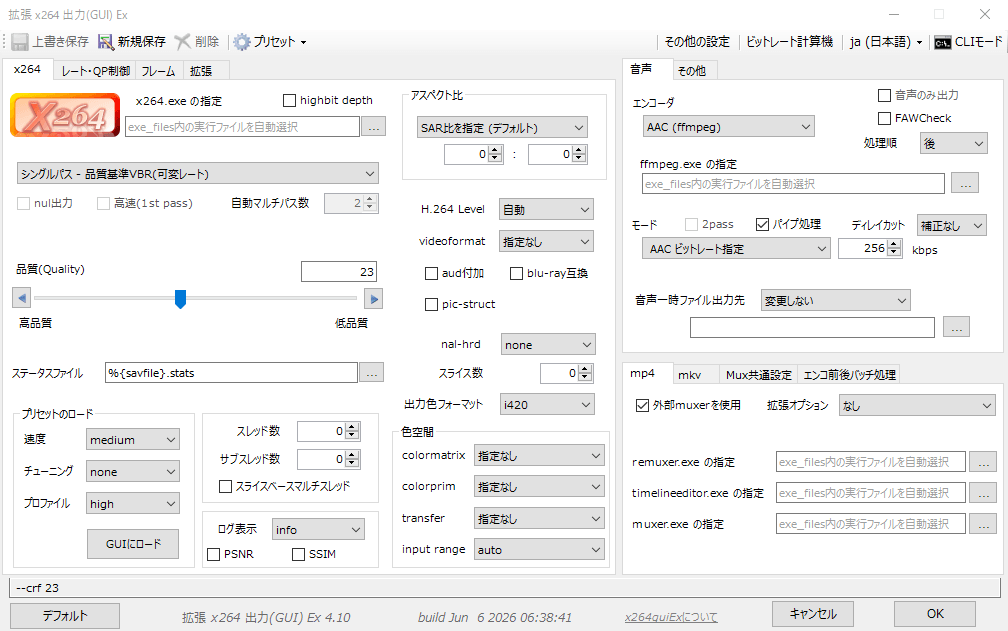Browse for 音声一時ファイル output folder
Screen dimensions: 1008x631
coord(956,327)
